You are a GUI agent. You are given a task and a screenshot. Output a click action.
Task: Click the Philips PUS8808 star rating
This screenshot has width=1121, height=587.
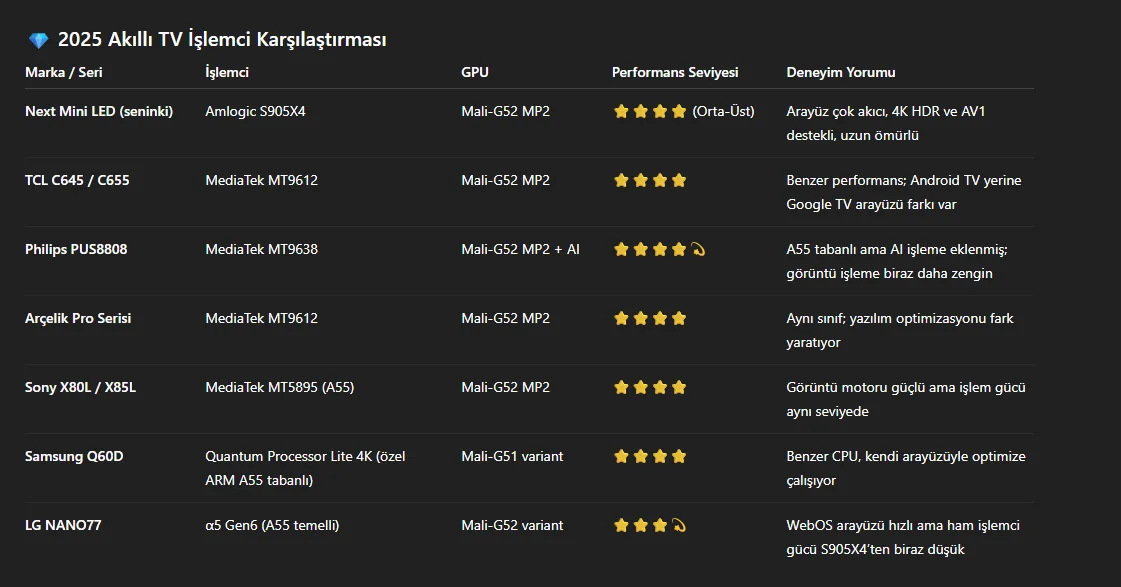pyautogui.click(x=659, y=249)
